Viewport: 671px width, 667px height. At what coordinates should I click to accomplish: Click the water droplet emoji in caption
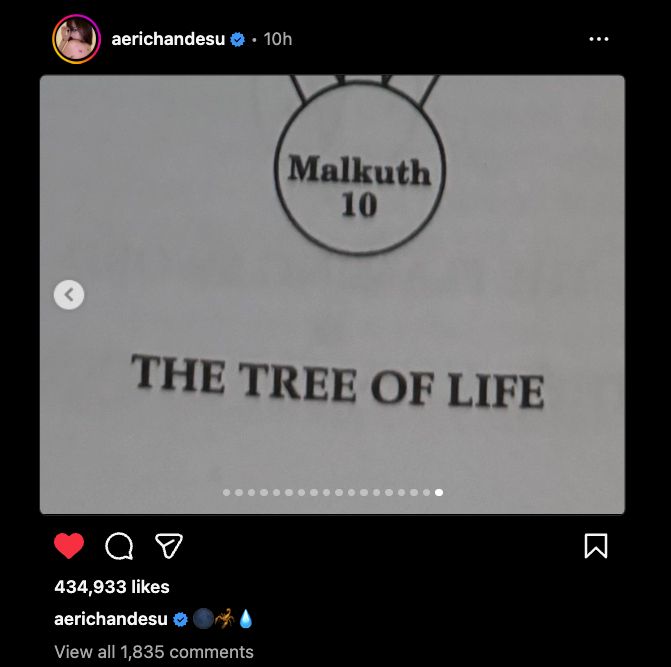pos(246,619)
